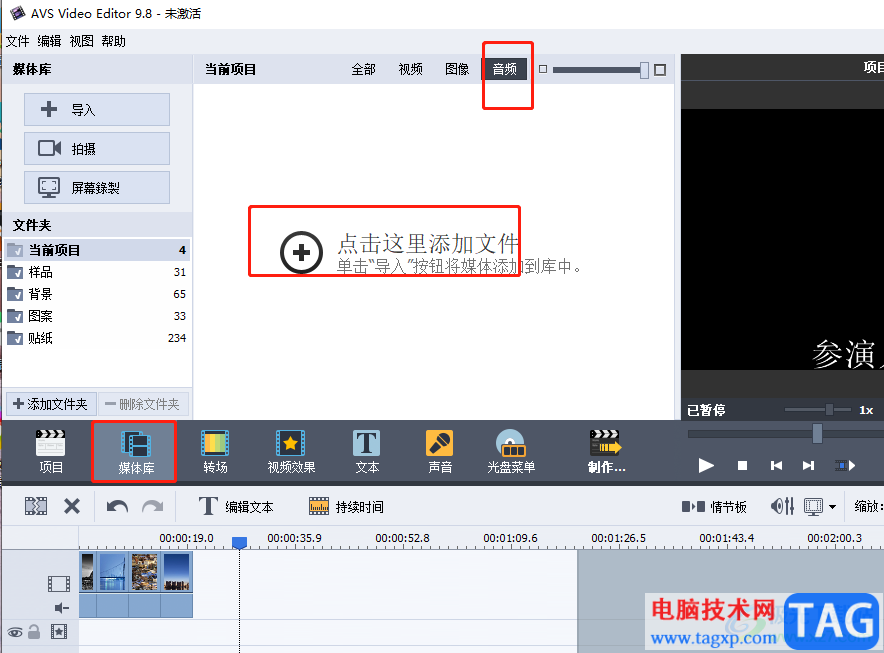This screenshot has height=653, width=884.
Task: Select the 当前项目 current project folder
Action: [98, 250]
